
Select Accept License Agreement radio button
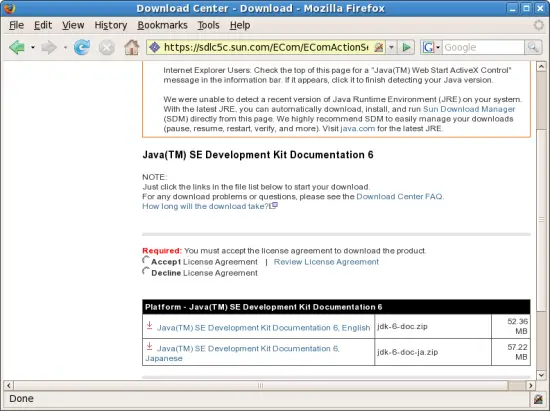click(146, 260)
